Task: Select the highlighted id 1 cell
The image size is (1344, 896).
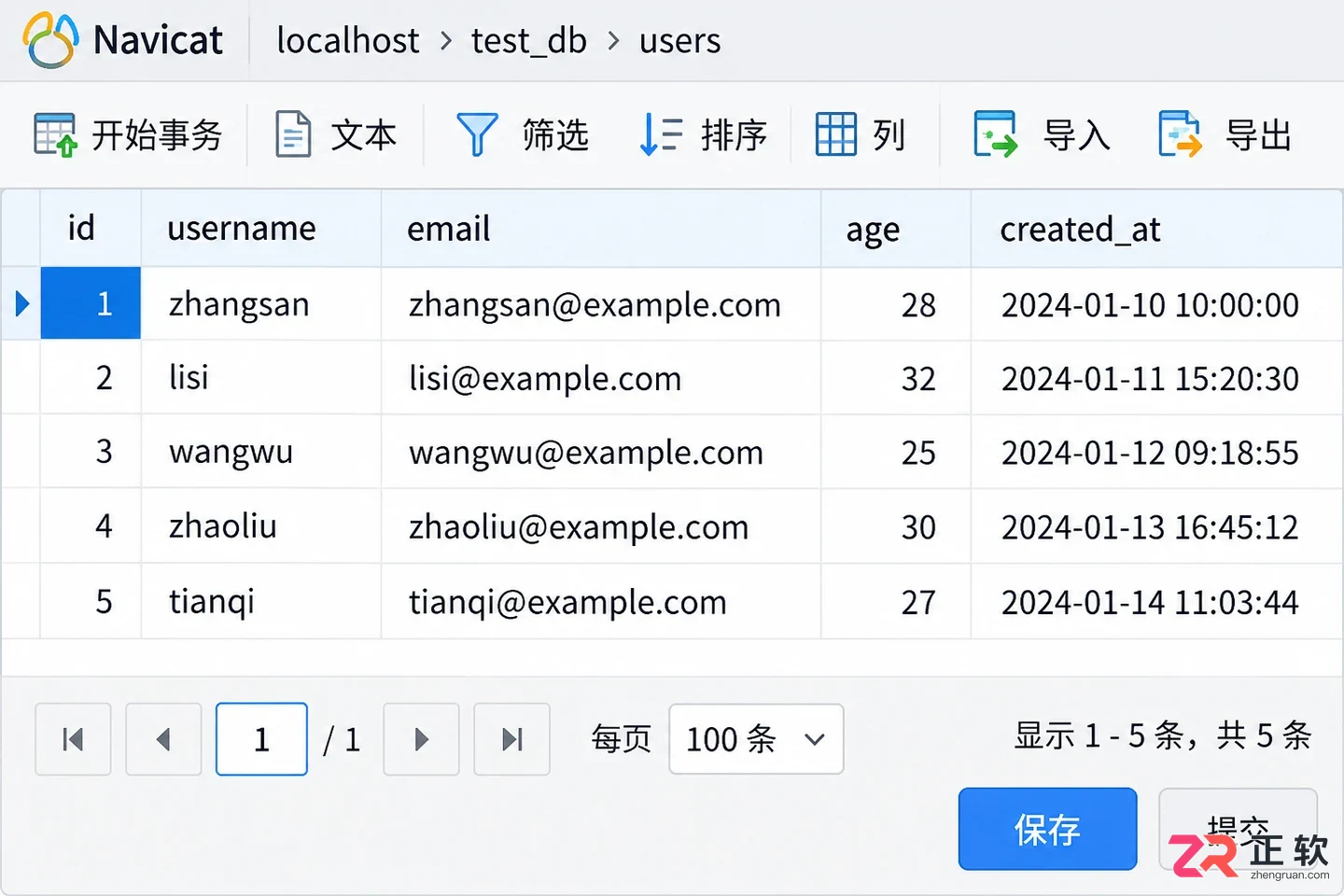Action: coord(91,303)
